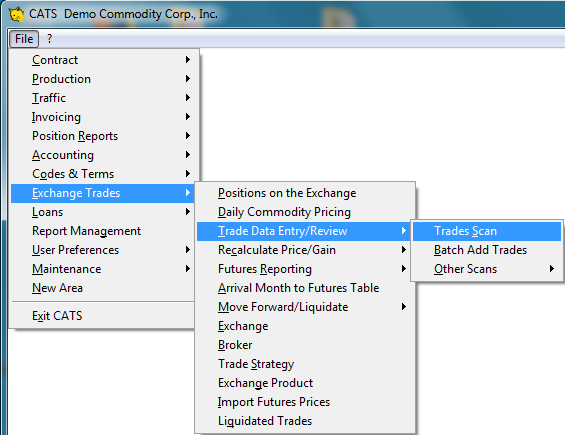Open the Invoicing submenu
This screenshot has width=565, height=435.
103,117
